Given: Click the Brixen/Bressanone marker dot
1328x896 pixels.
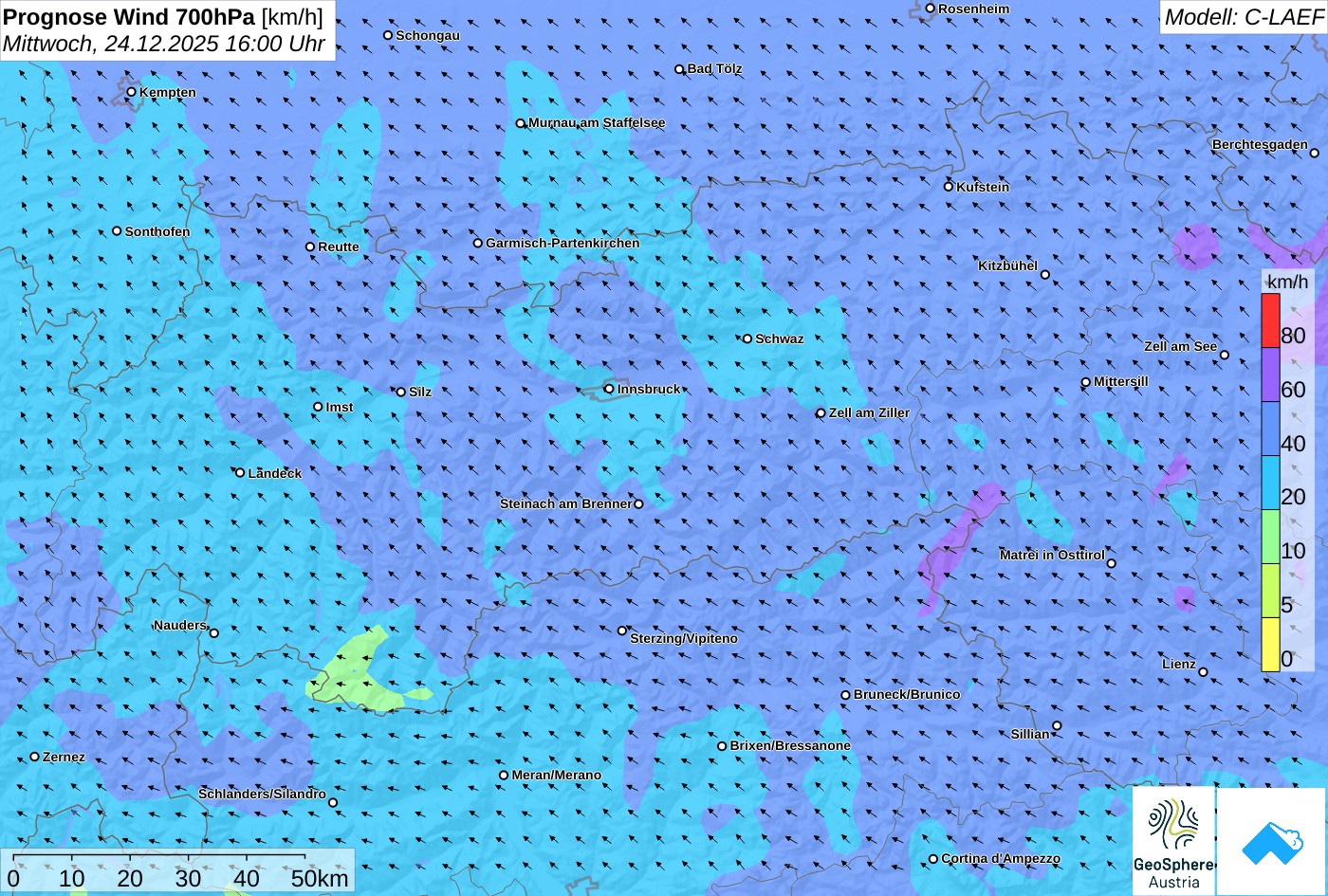Looking at the screenshot, I should (722, 746).
